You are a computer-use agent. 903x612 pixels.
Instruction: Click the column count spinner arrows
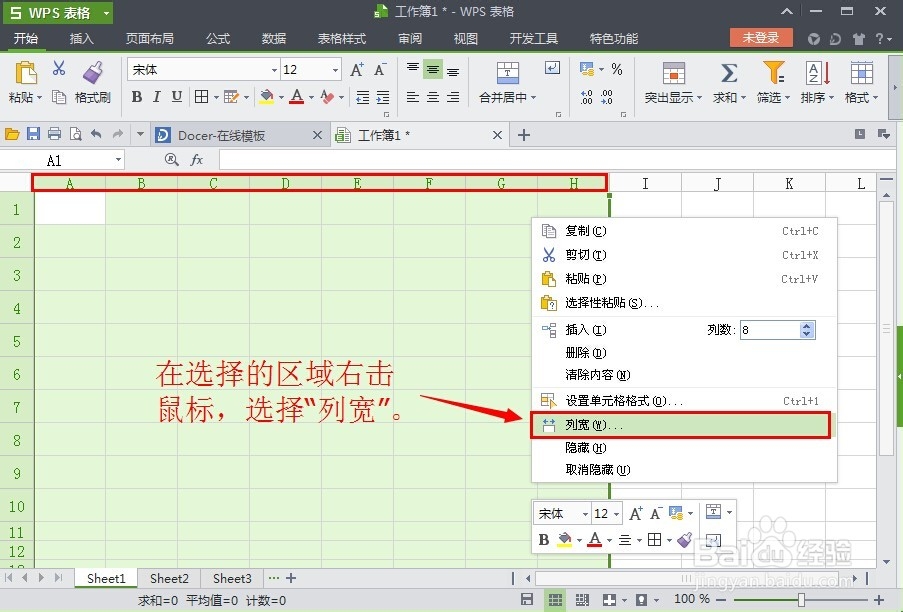coord(807,330)
